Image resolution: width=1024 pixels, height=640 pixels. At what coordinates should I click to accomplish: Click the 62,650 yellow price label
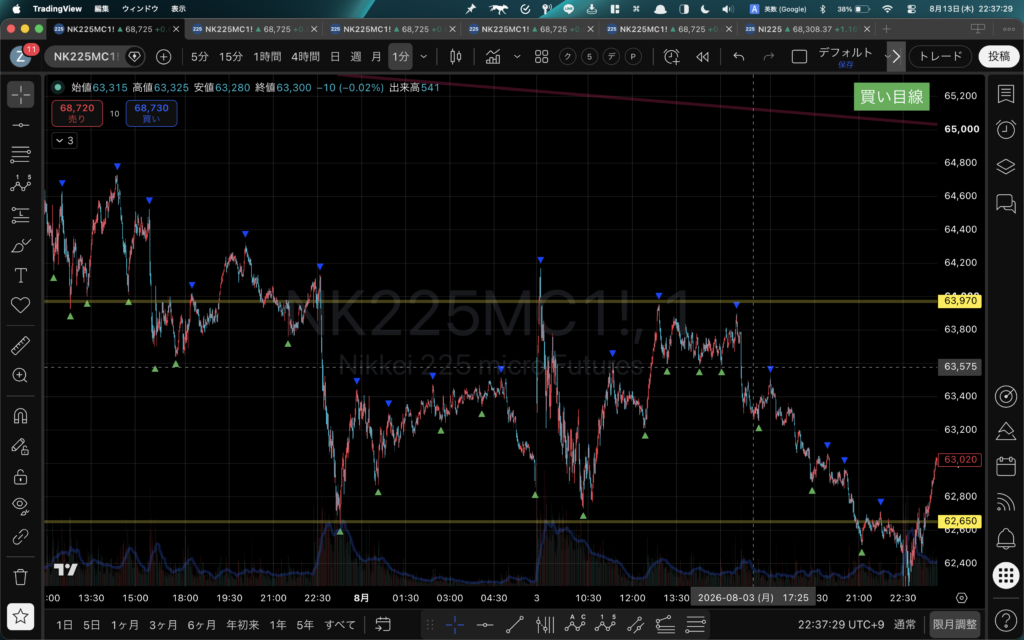960,521
